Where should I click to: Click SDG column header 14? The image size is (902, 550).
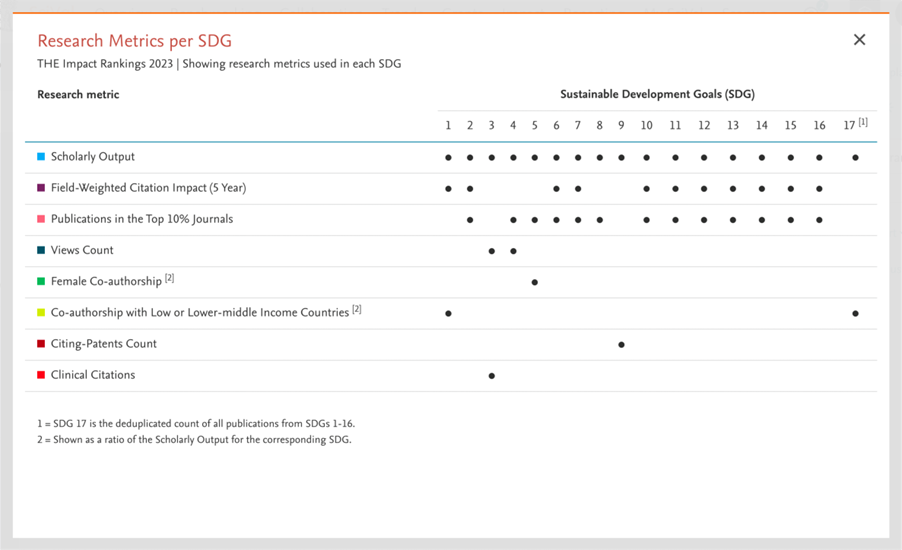(762, 125)
